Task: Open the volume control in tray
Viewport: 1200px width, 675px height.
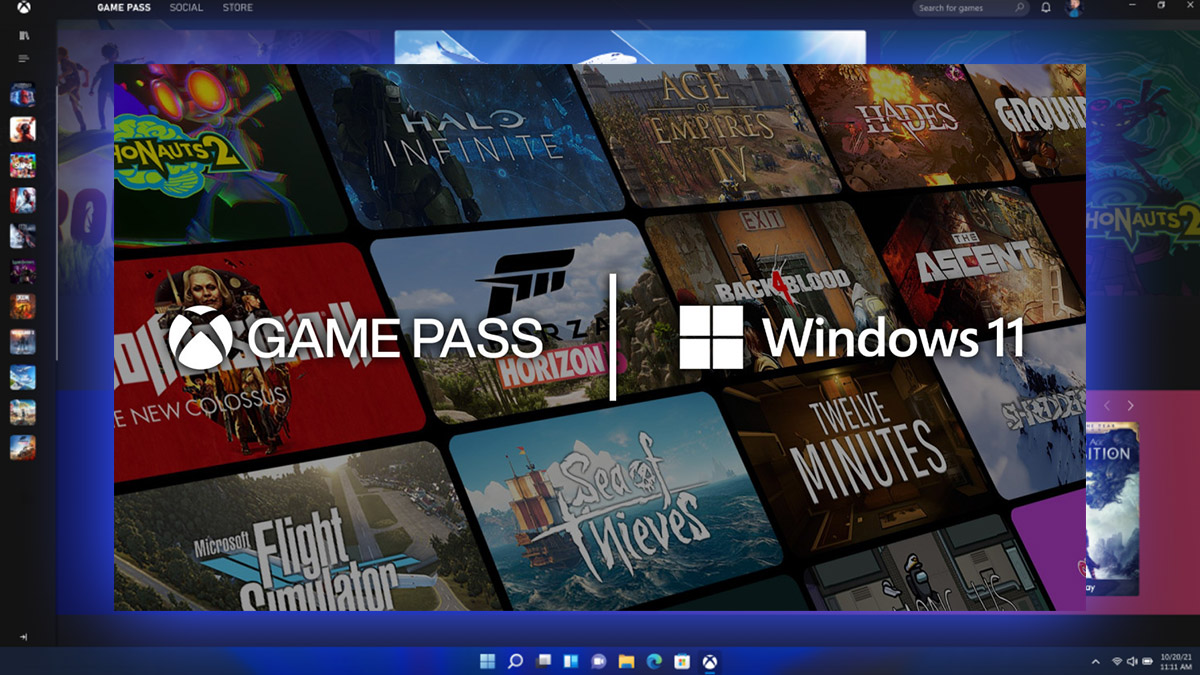Action: (1132, 662)
